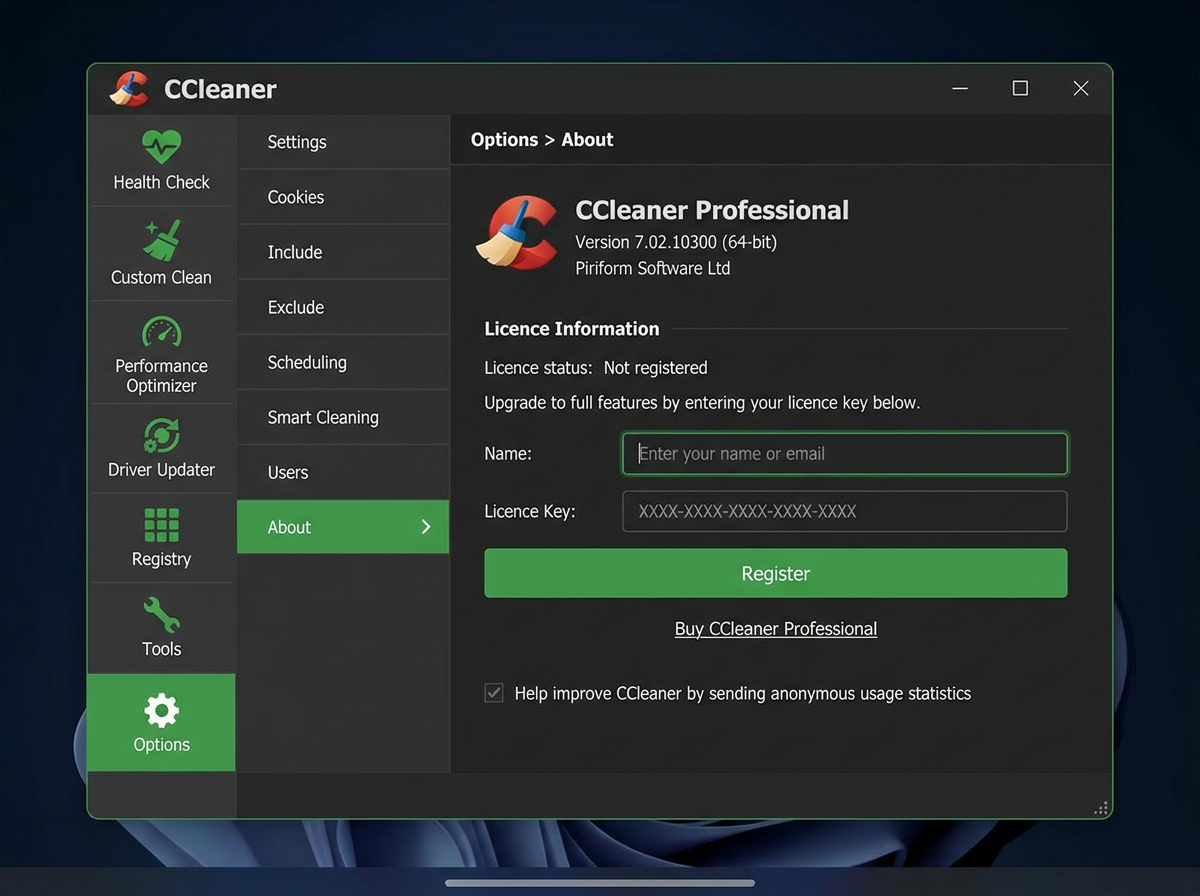
Task: Click the large CCleaner Professional logo
Action: (x=516, y=232)
